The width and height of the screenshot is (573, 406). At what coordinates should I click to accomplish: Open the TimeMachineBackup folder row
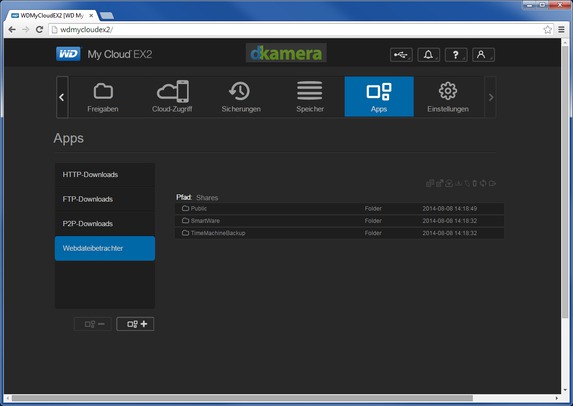339,233
